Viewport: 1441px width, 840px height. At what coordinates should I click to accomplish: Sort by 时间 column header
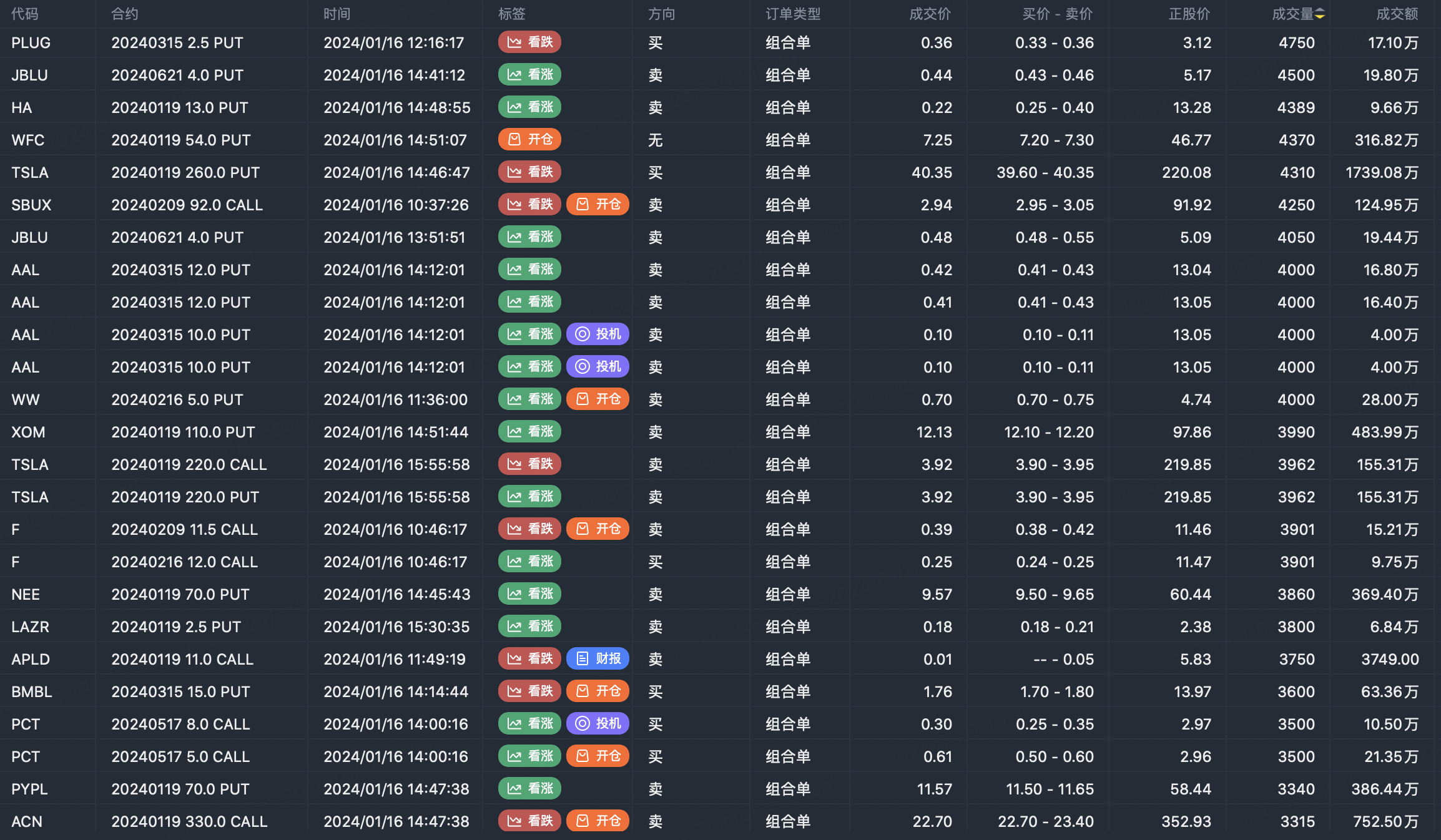pyautogui.click(x=337, y=14)
